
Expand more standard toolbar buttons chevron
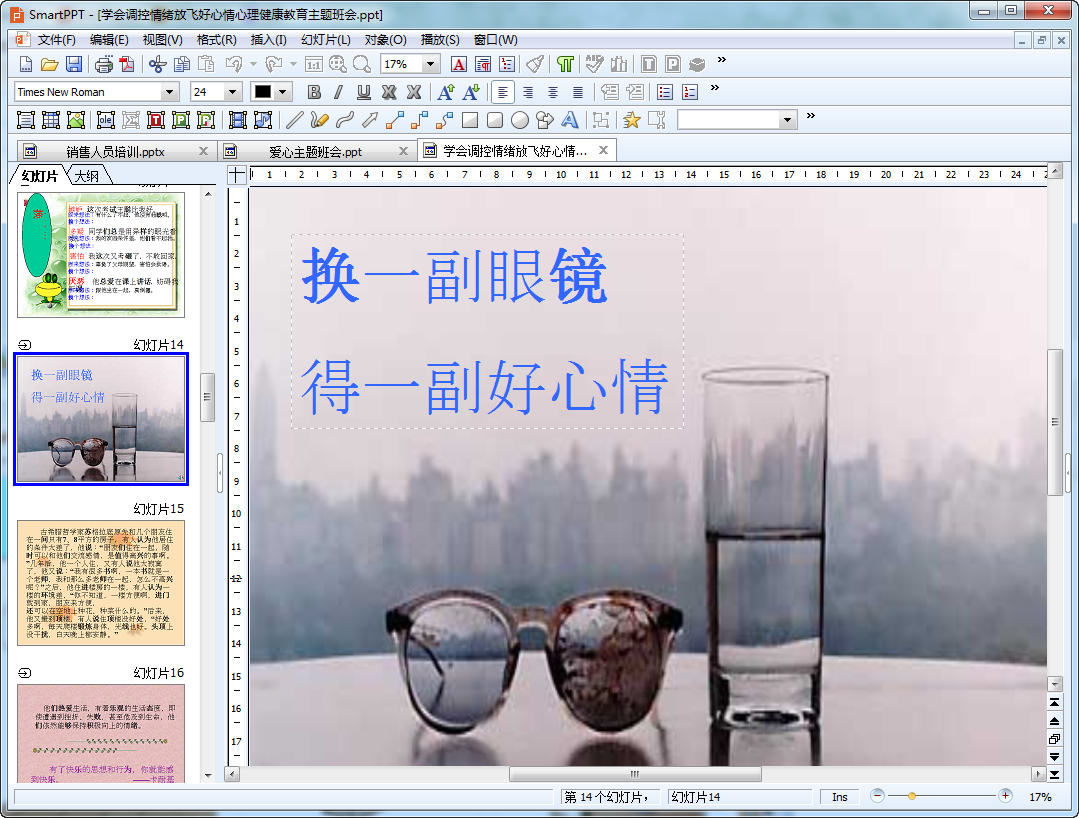click(722, 60)
